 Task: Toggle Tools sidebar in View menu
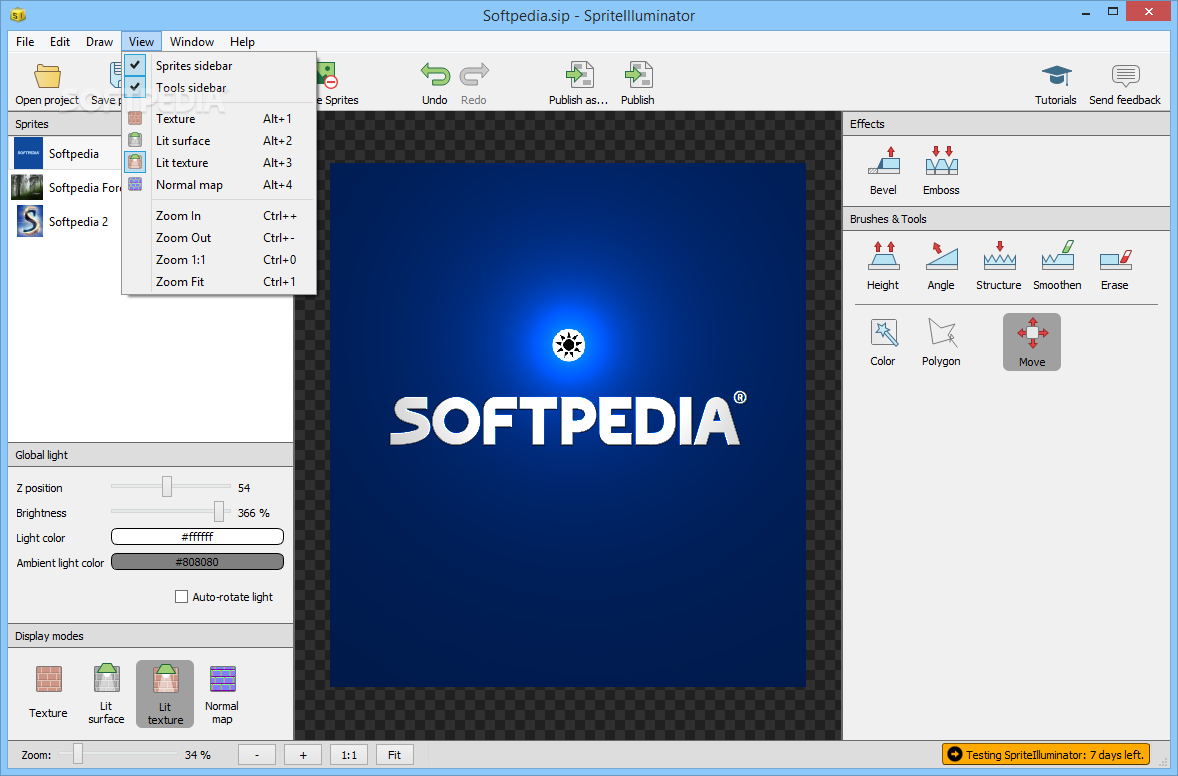click(x=219, y=87)
